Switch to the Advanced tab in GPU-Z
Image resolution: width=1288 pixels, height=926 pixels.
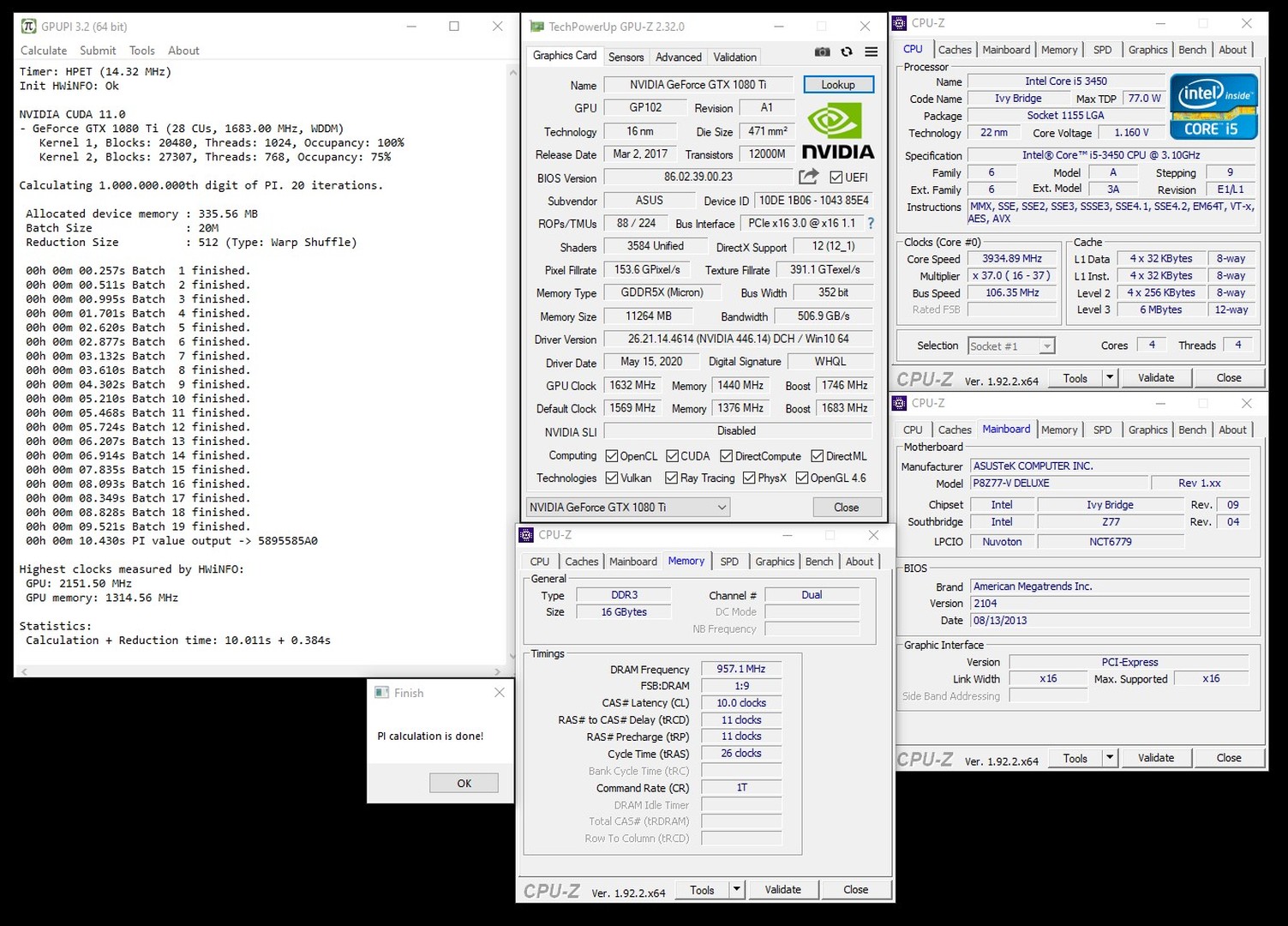point(678,57)
